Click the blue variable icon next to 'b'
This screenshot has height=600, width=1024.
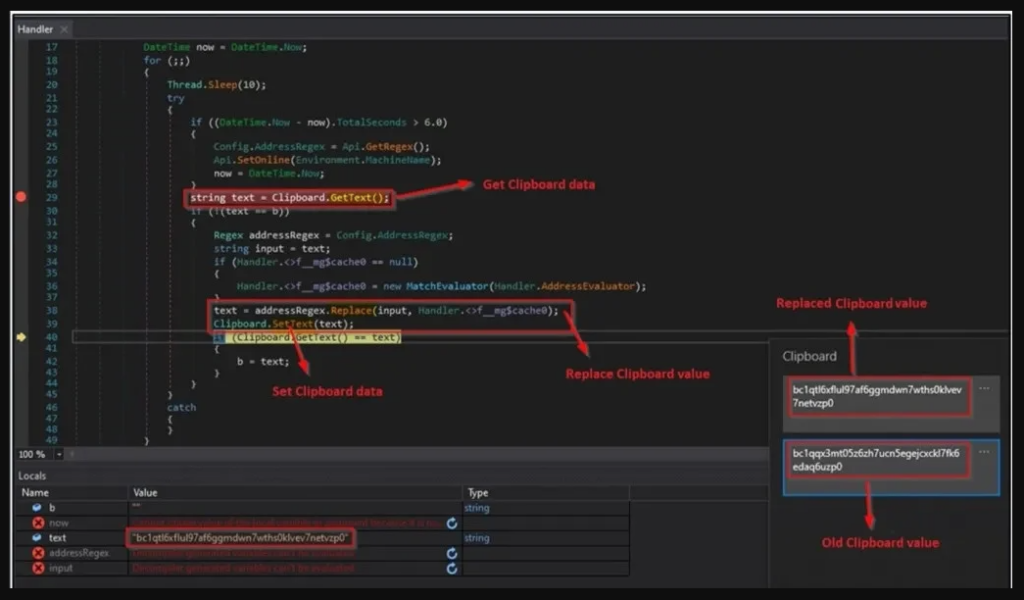click(x=37, y=507)
